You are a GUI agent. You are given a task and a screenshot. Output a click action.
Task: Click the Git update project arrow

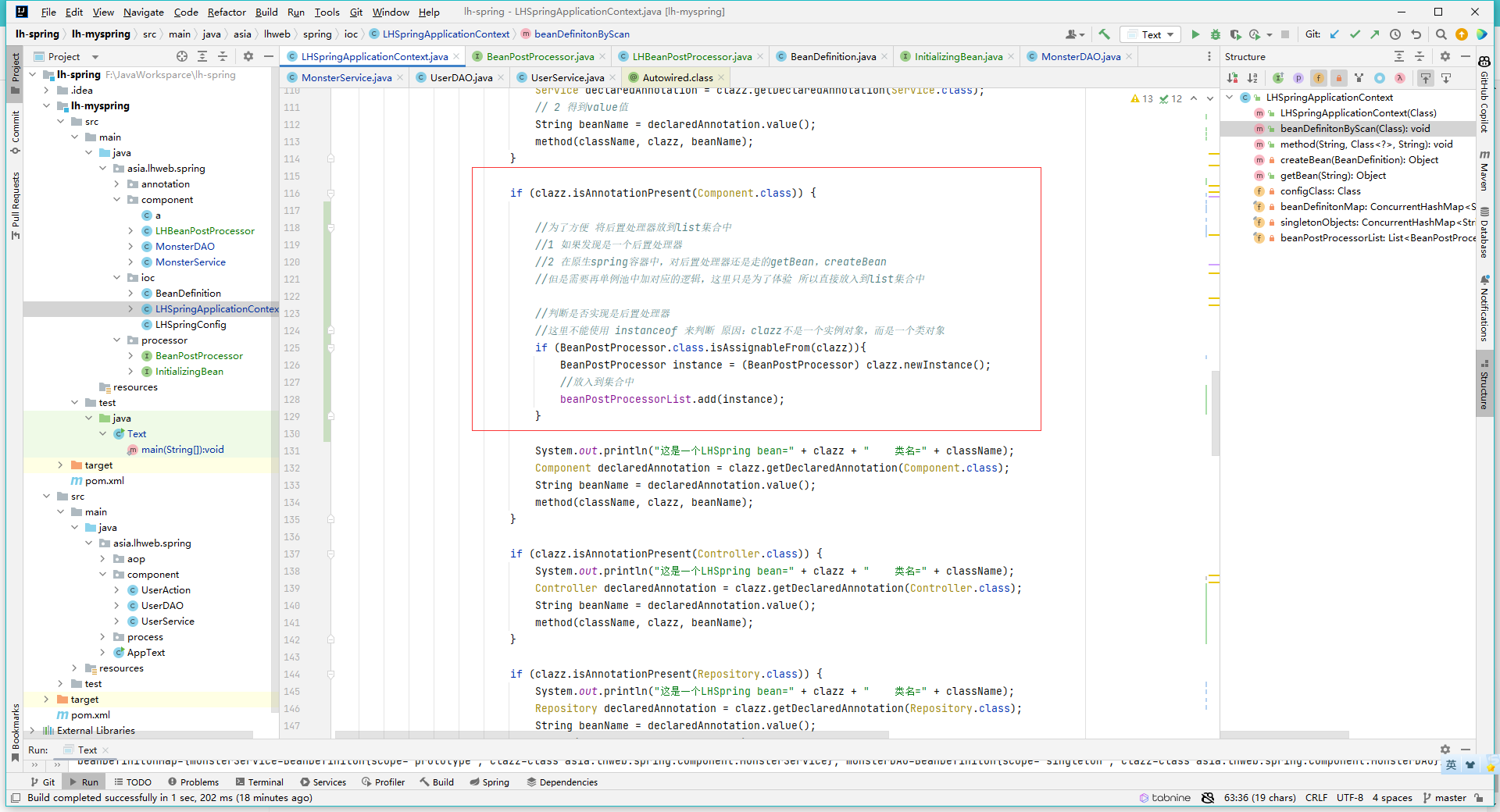(1334, 34)
